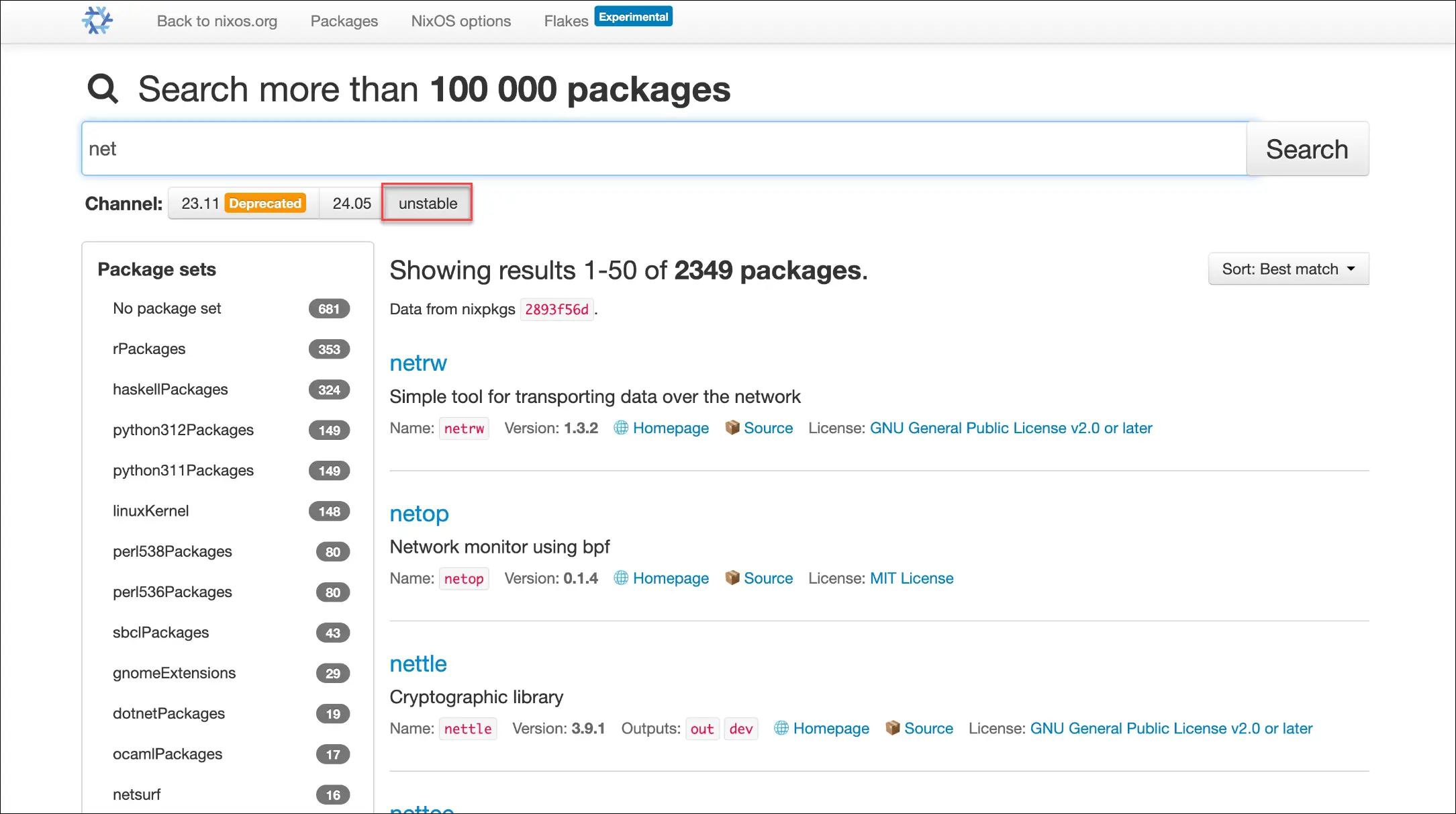Open the netrw package title
The height and width of the screenshot is (814, 1456).
point(418,363)
